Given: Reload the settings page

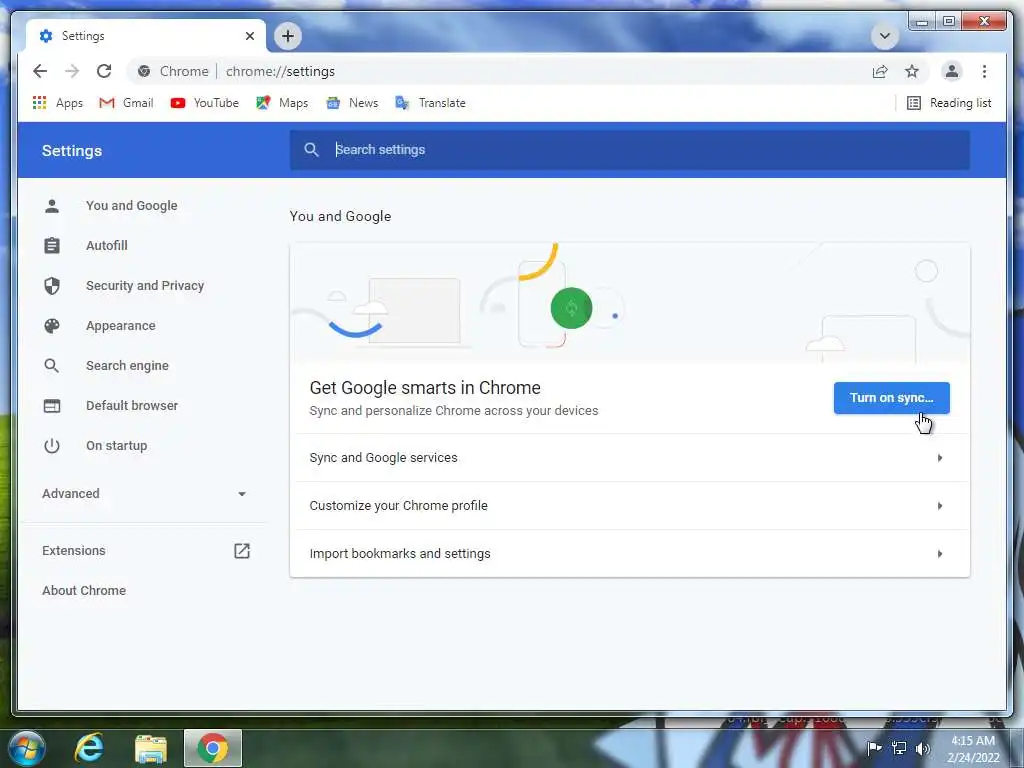Looking at the screenshot, I should point(104,71).
